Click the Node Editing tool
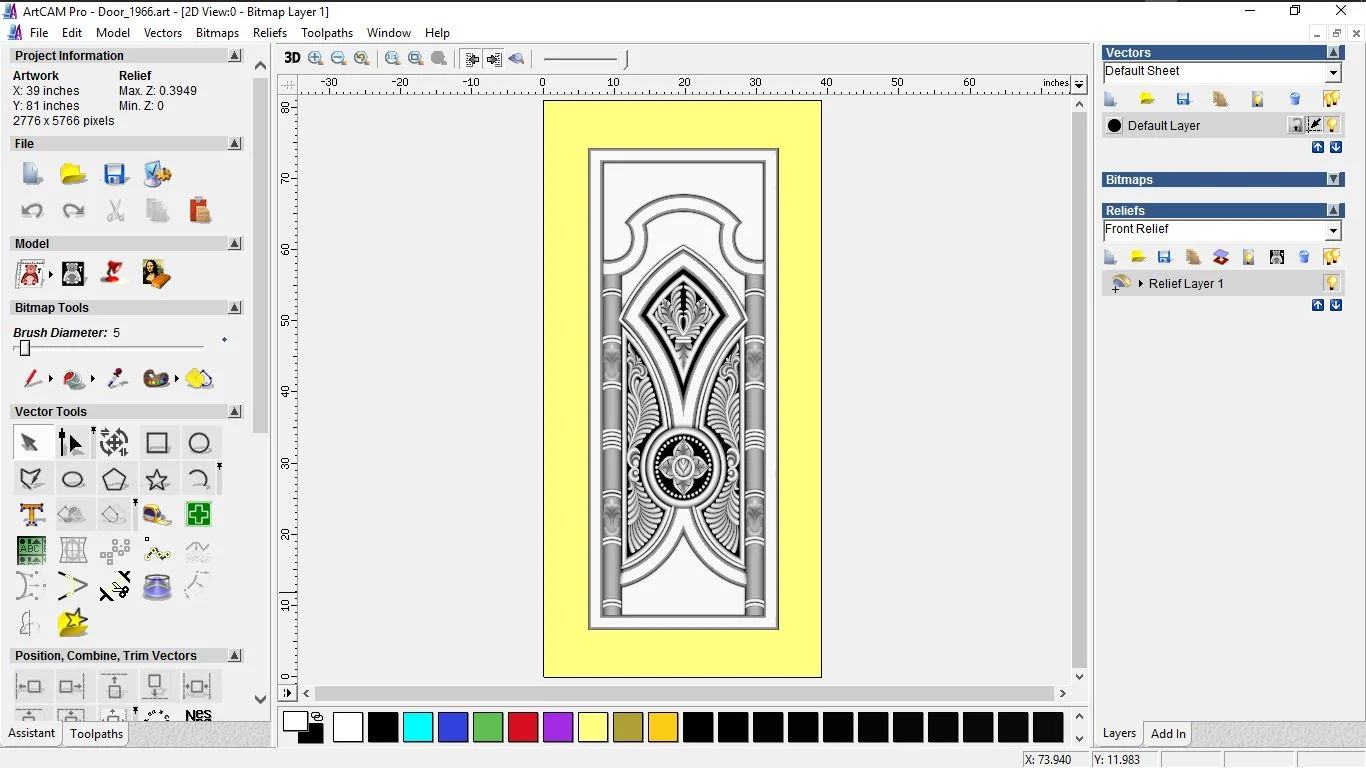 [70, 441]
